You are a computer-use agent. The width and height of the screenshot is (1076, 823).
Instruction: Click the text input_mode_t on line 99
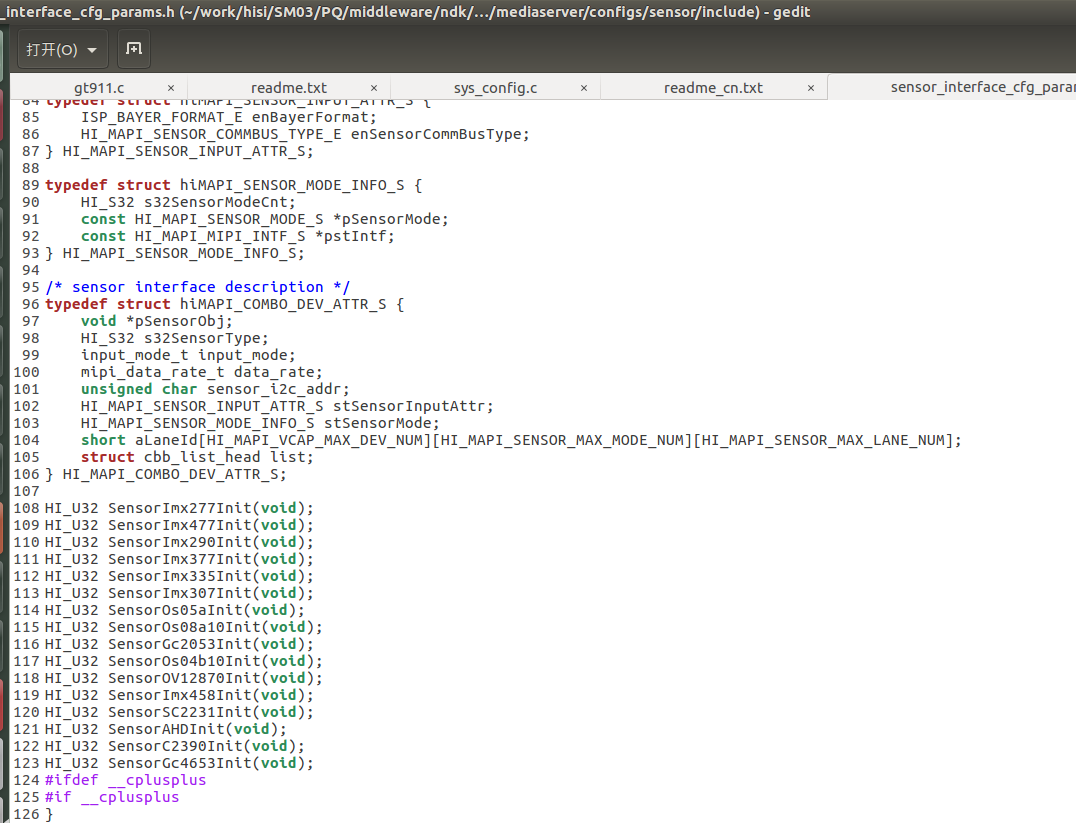point(135,355)
